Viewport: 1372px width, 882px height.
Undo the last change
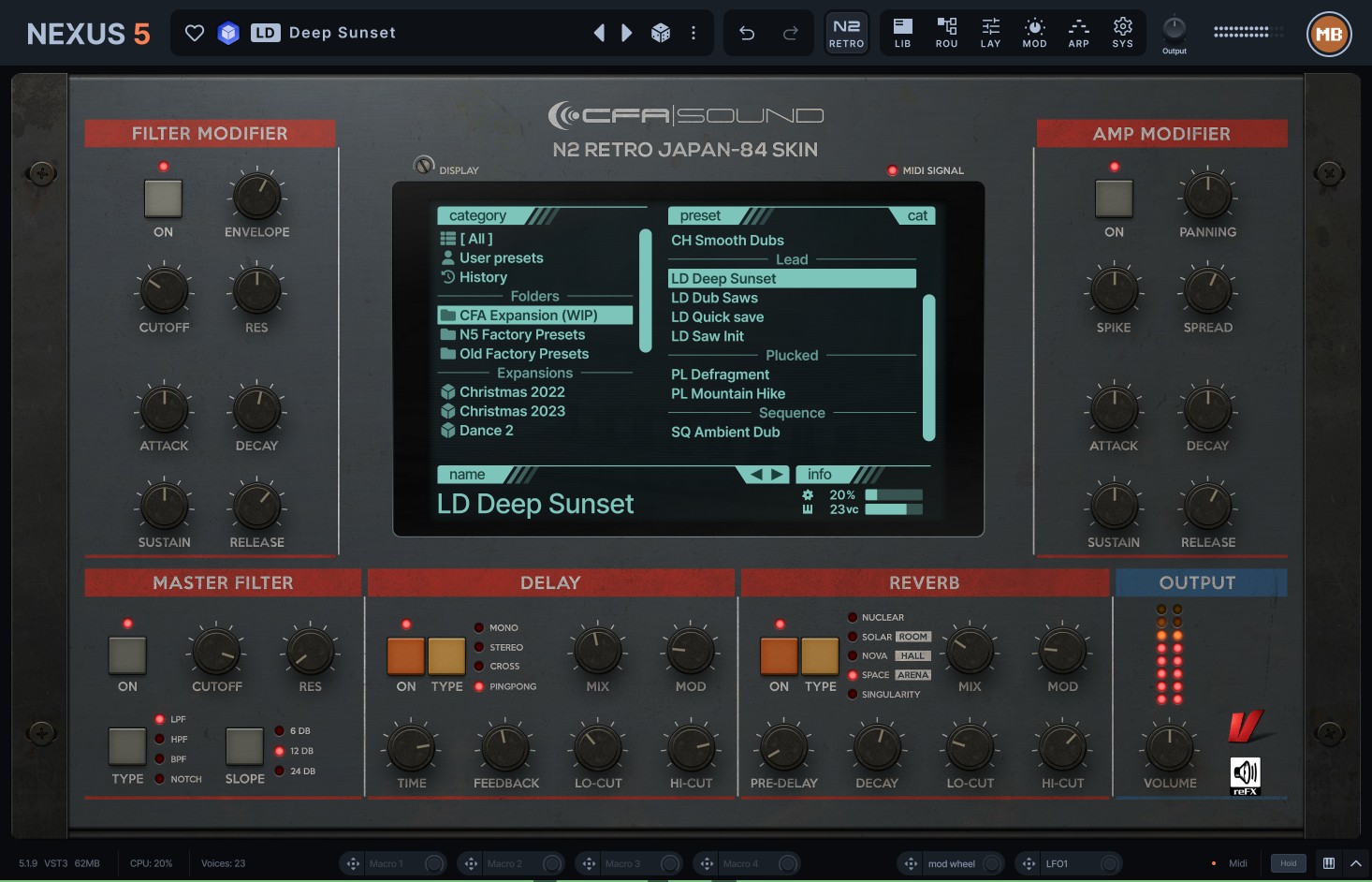(x=747, y=34)
